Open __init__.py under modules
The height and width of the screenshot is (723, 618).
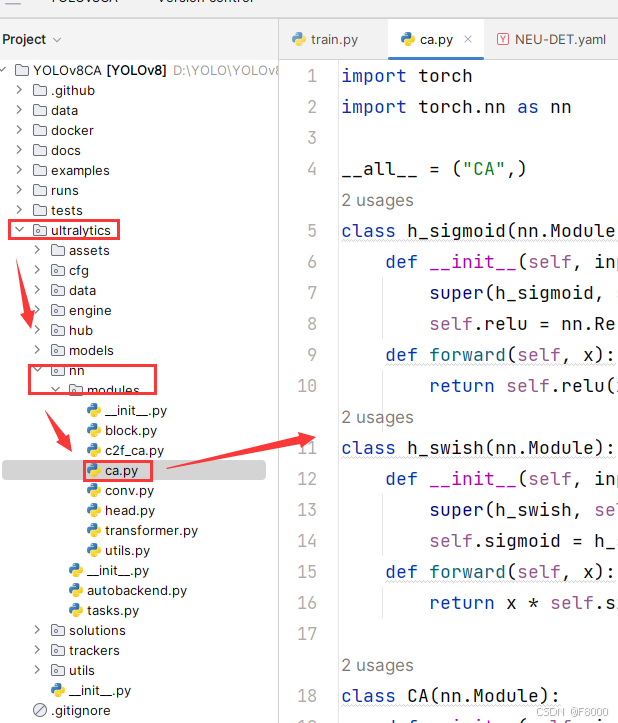[136, 410]
